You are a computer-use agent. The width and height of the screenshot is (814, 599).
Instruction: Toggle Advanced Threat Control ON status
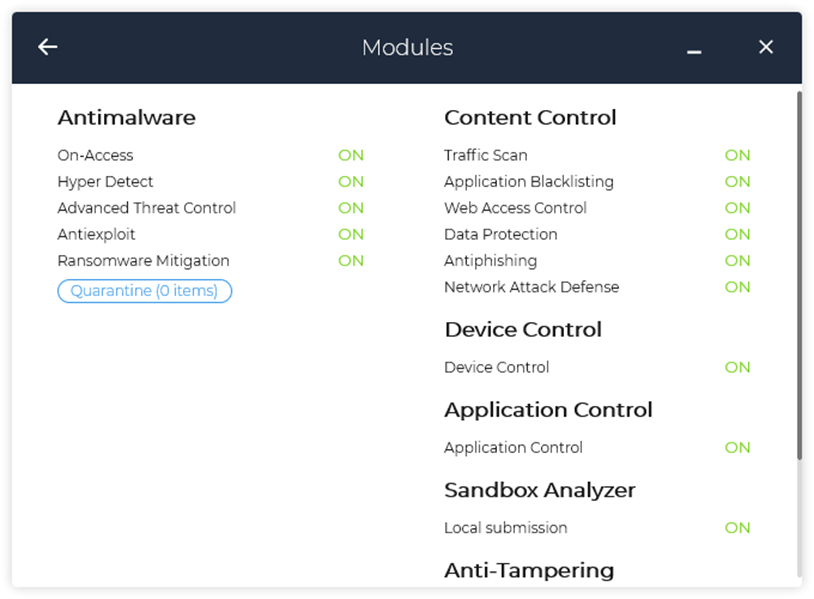[x=351, y=208]
